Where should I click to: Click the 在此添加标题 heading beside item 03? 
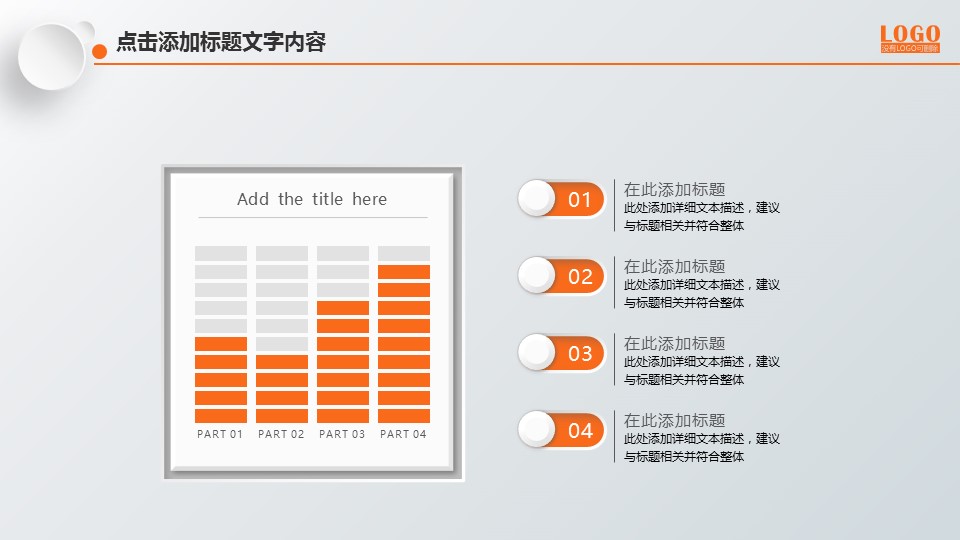pos(674,343)
